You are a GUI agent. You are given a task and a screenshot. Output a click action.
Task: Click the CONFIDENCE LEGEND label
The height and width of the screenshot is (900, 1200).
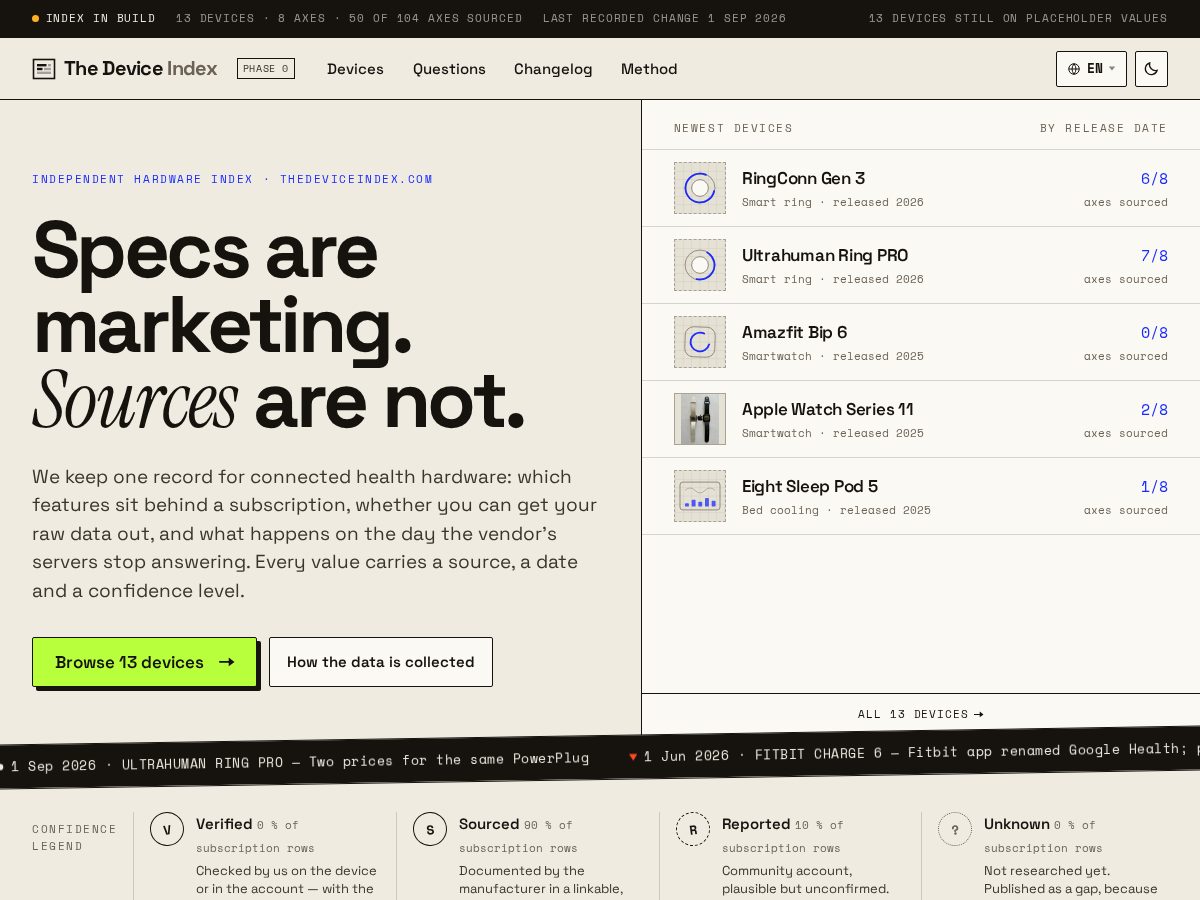point(74,838)
